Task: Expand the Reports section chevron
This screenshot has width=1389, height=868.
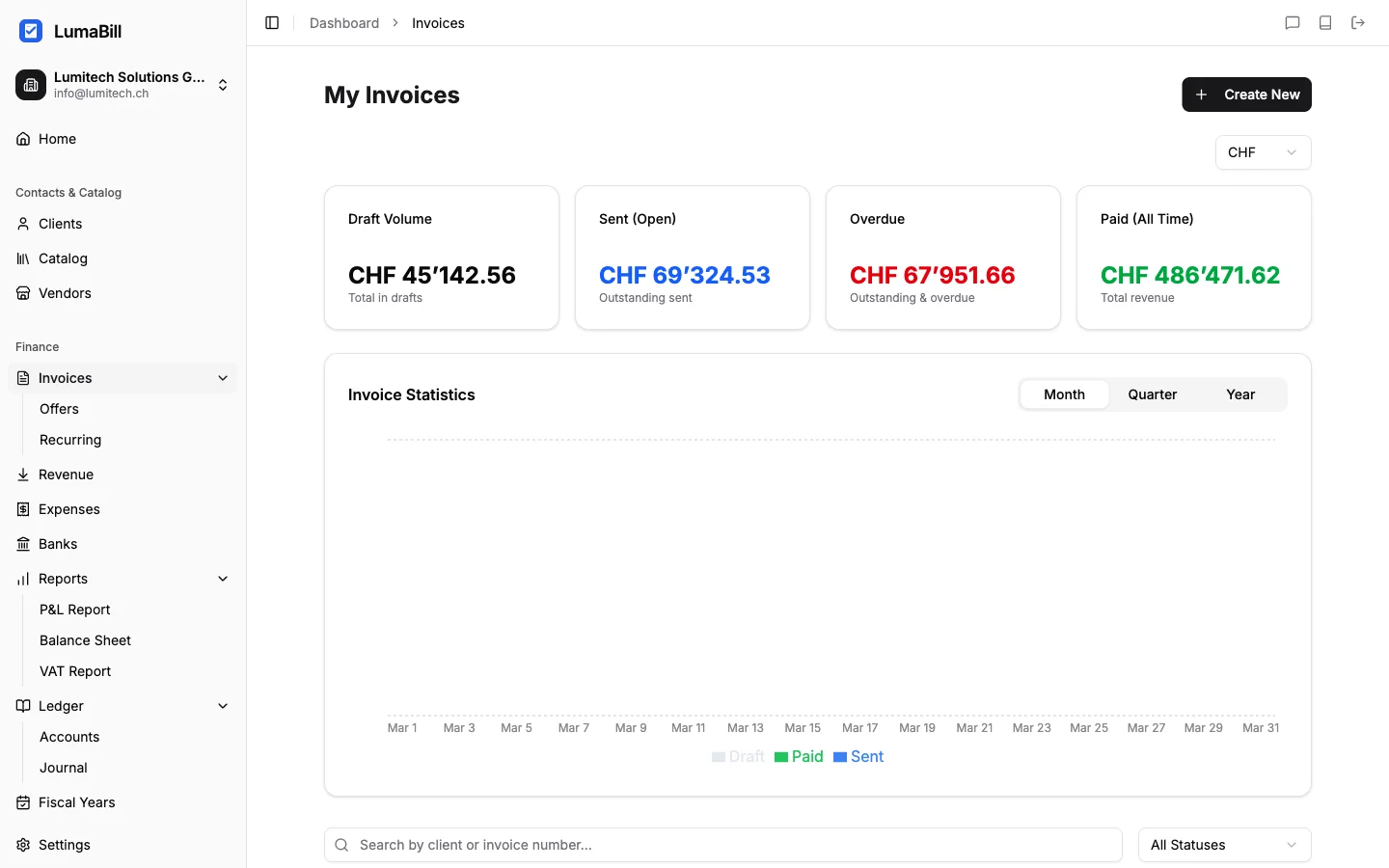Action: (x=223, y=579)
